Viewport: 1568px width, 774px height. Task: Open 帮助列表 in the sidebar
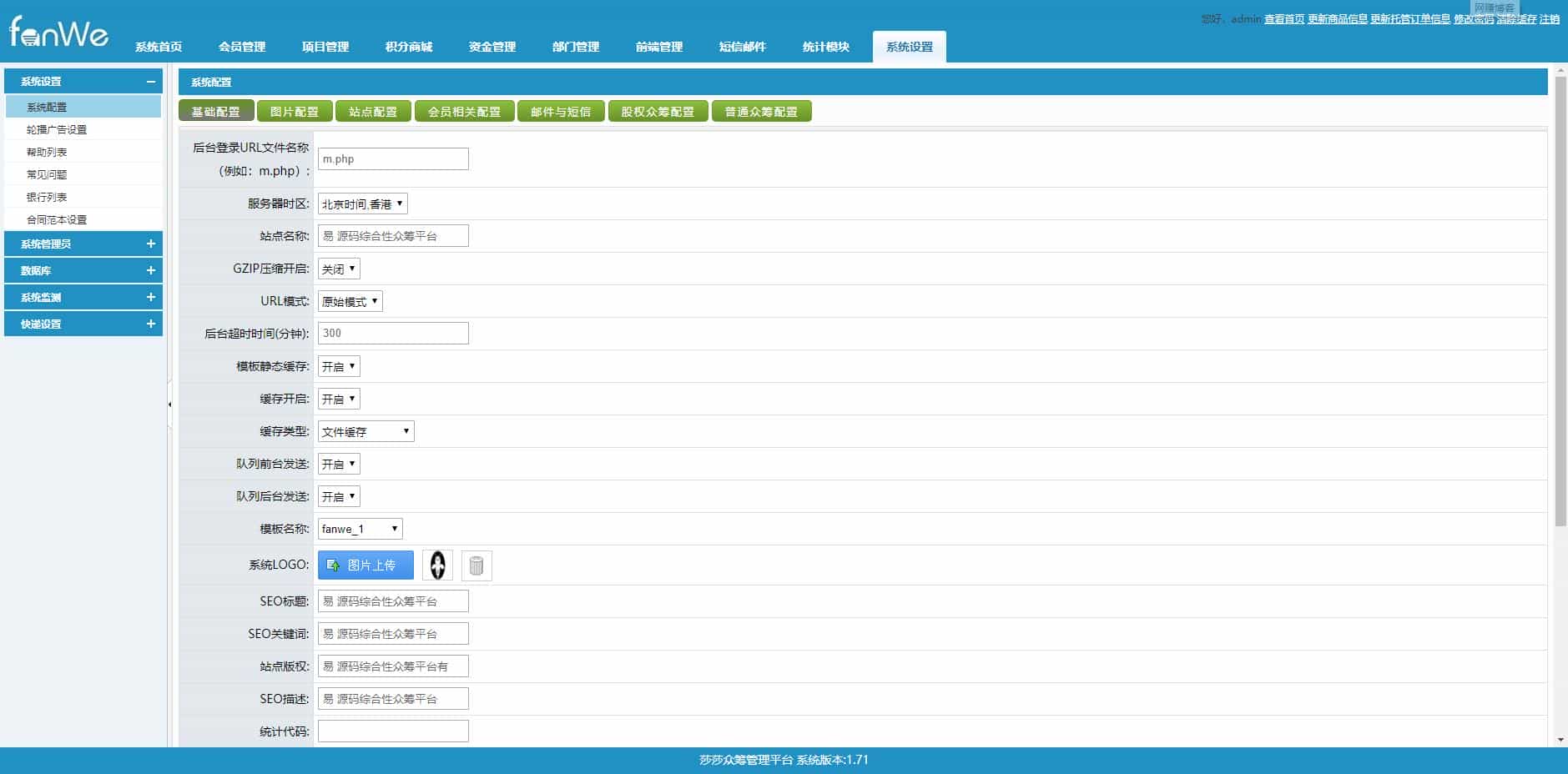(x=83, y=152)
